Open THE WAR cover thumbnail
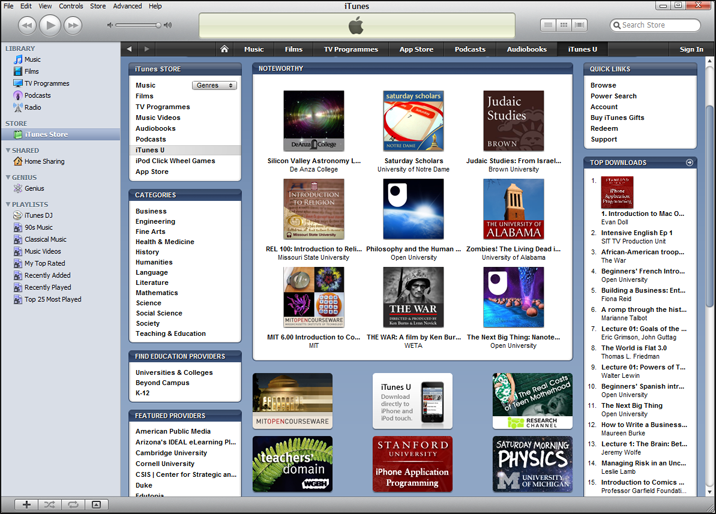The width and height of the screenshot is (716, 514). 413,297
